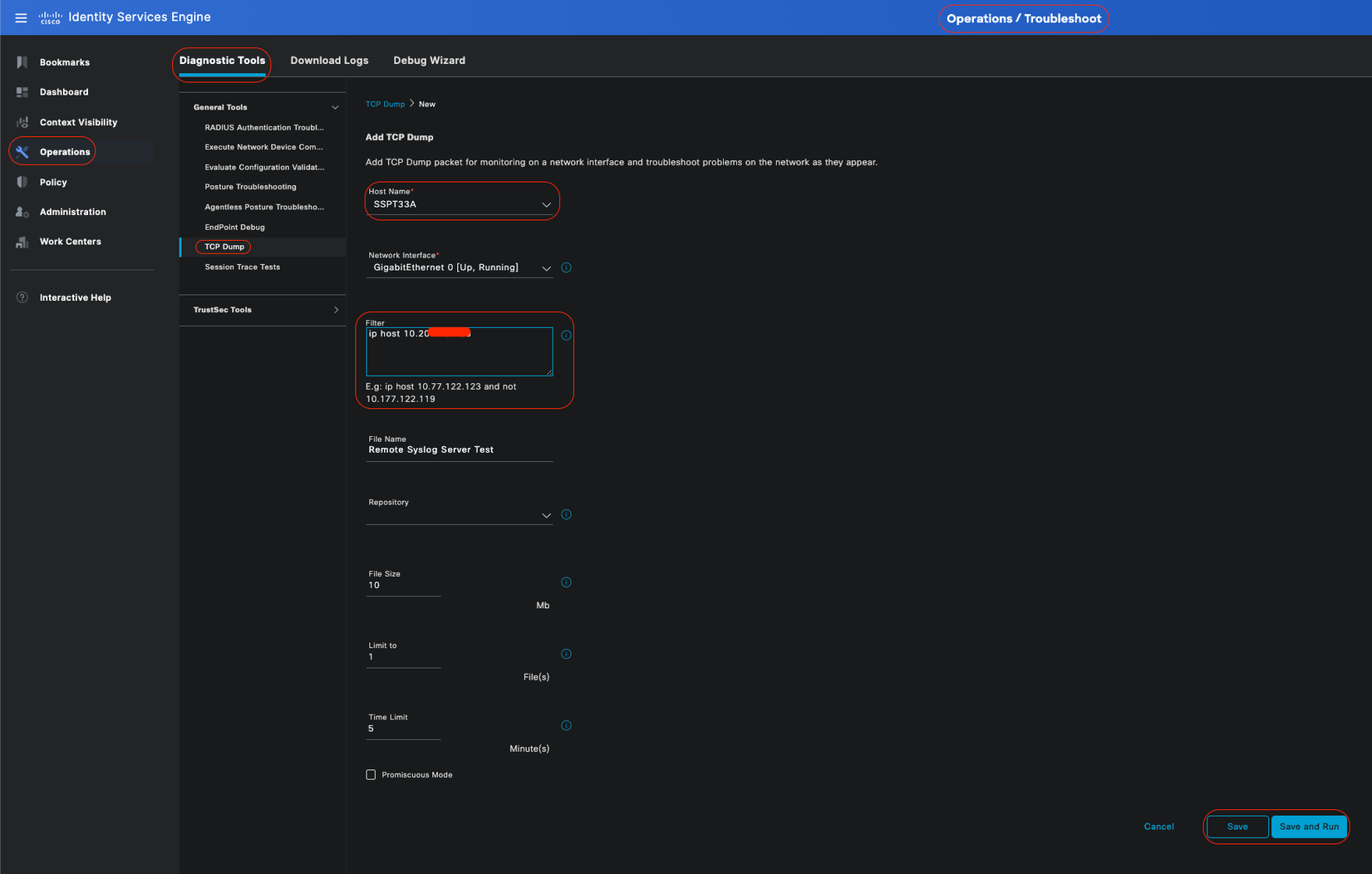Open Session Trace Tests tool
This screenshot has width=1372, height=874.
[242, 267]
